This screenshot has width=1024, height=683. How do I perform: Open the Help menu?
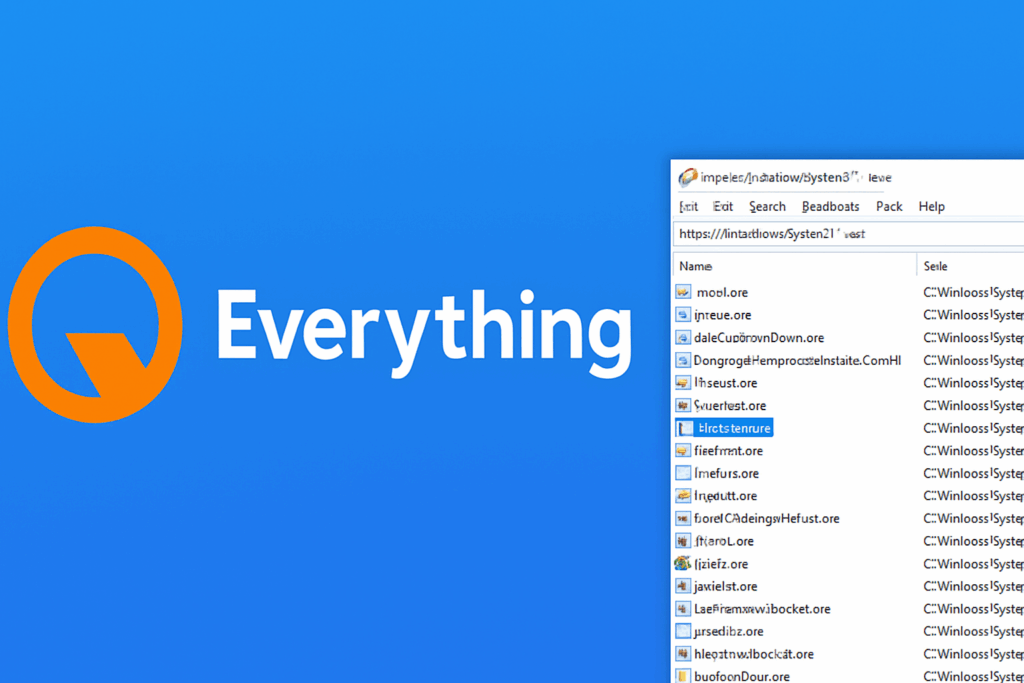[931, 206]
